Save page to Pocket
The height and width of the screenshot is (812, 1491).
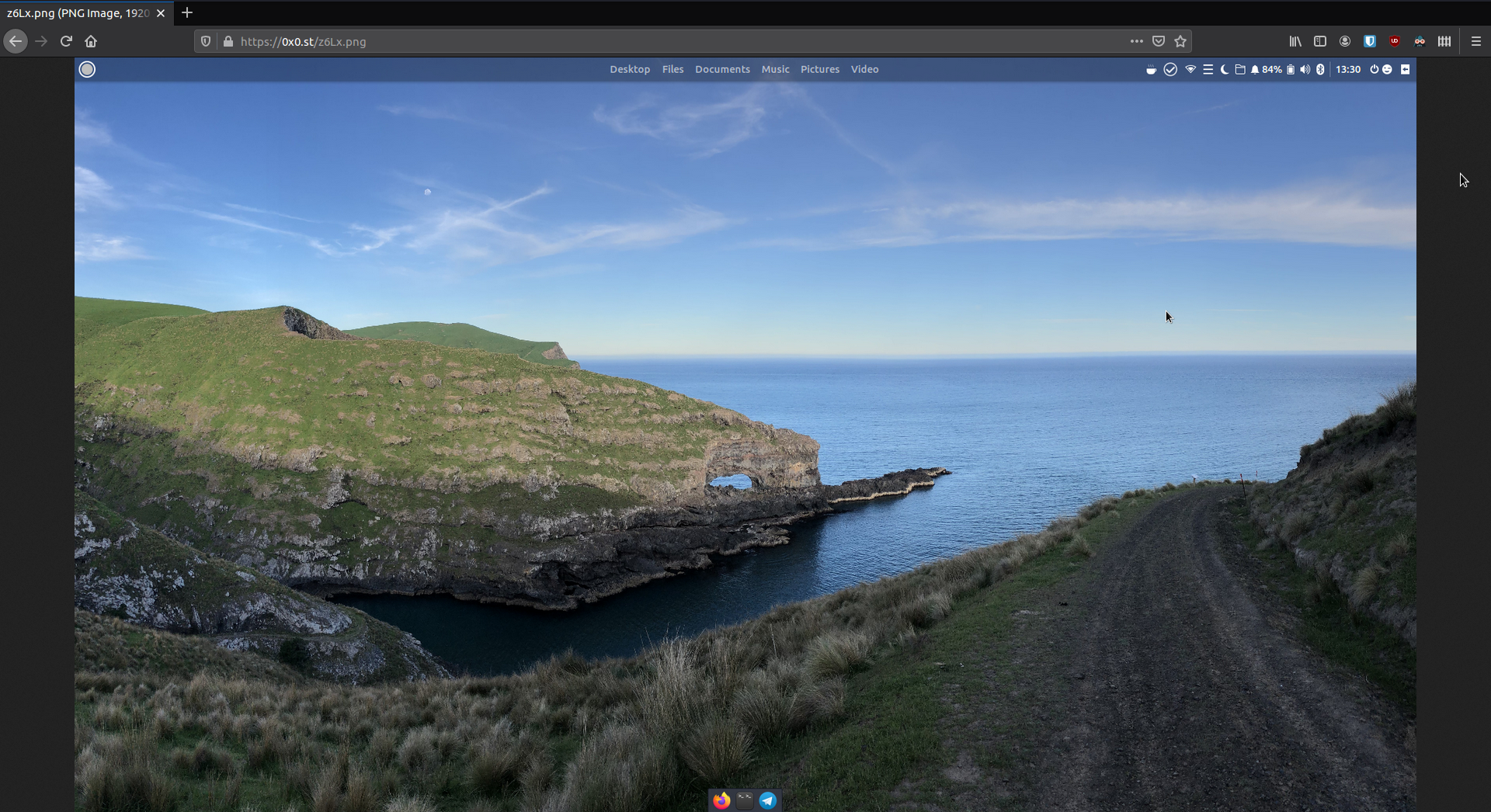(x=1159, y=41)
